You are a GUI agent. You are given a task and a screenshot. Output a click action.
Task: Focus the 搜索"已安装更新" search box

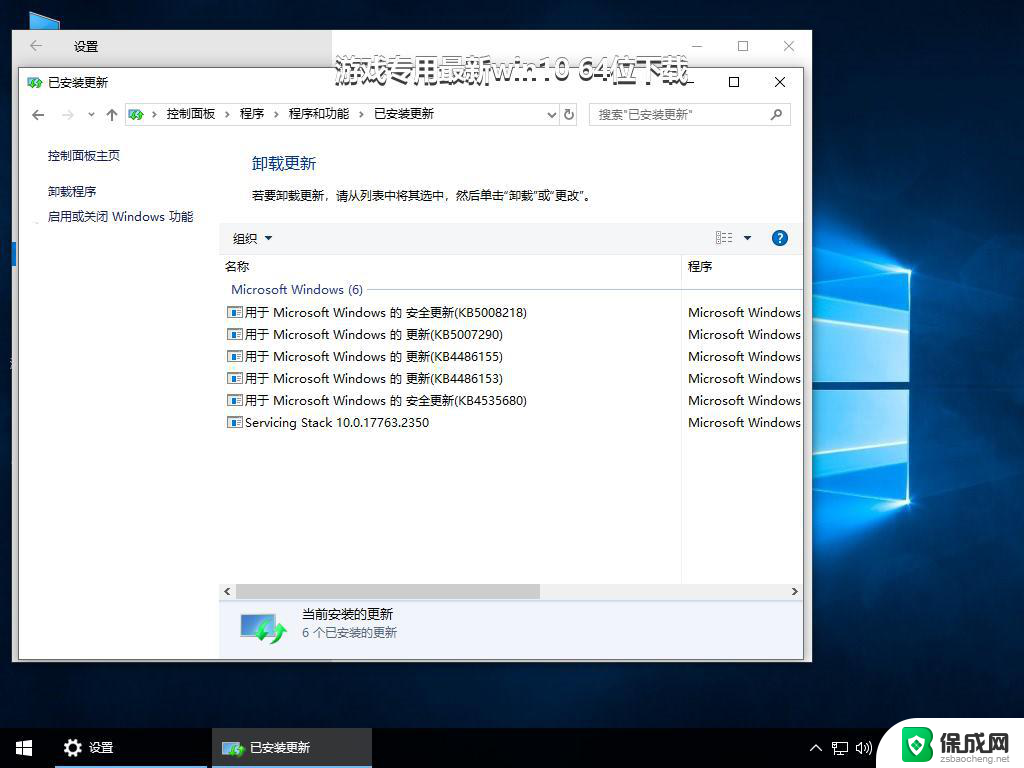[690, 115]
